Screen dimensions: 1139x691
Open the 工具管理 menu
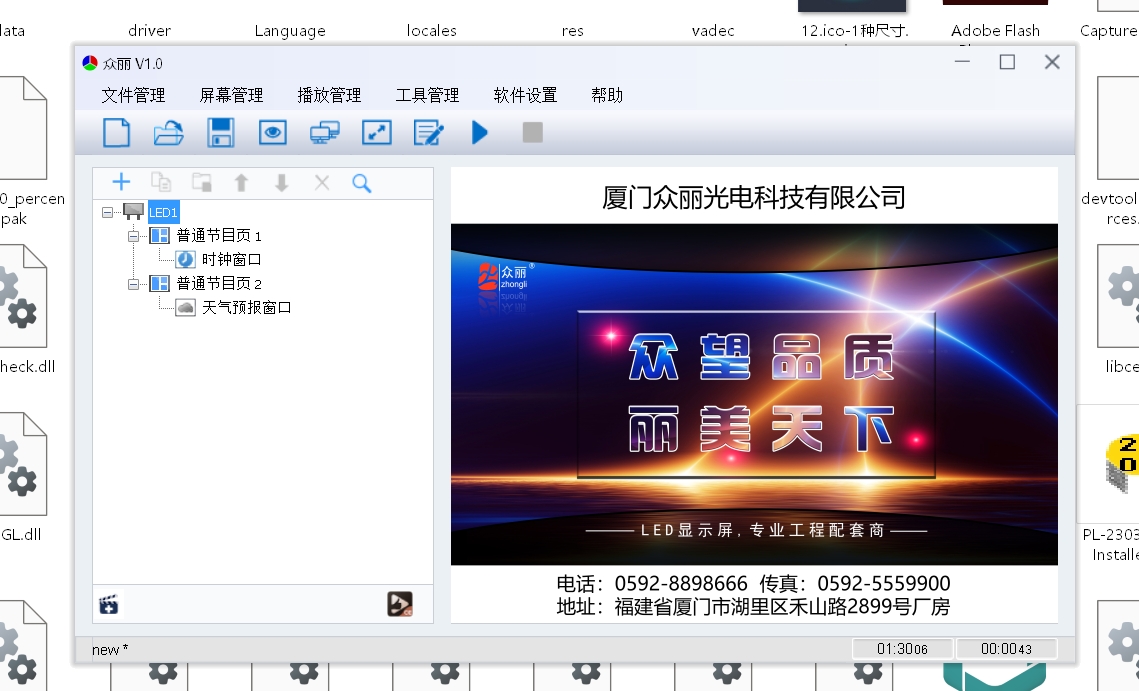point(428,95)
